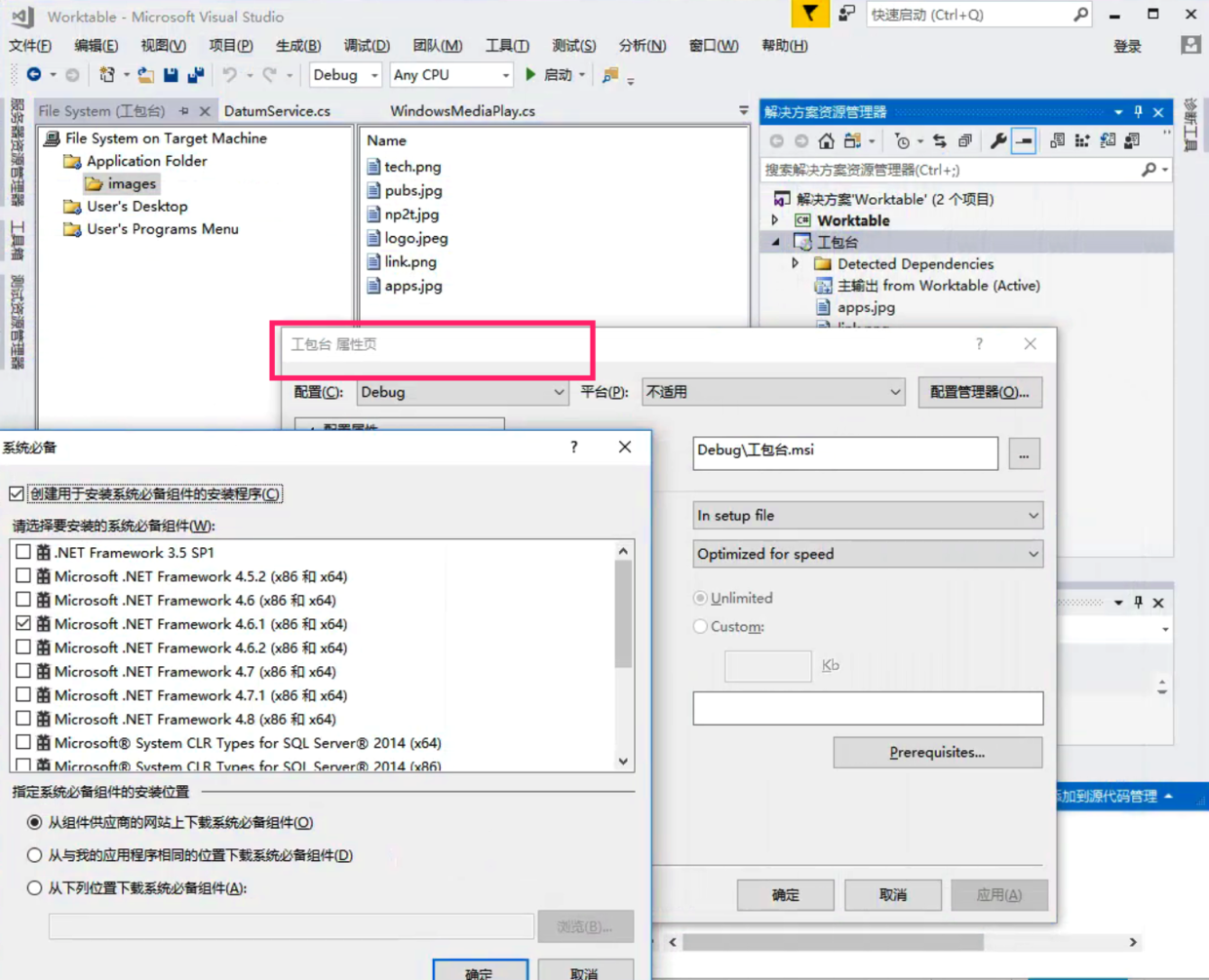Click 确定 in the 工包台 property page
The height and width of the screenshot is (980, 1209).
point(785,894)
